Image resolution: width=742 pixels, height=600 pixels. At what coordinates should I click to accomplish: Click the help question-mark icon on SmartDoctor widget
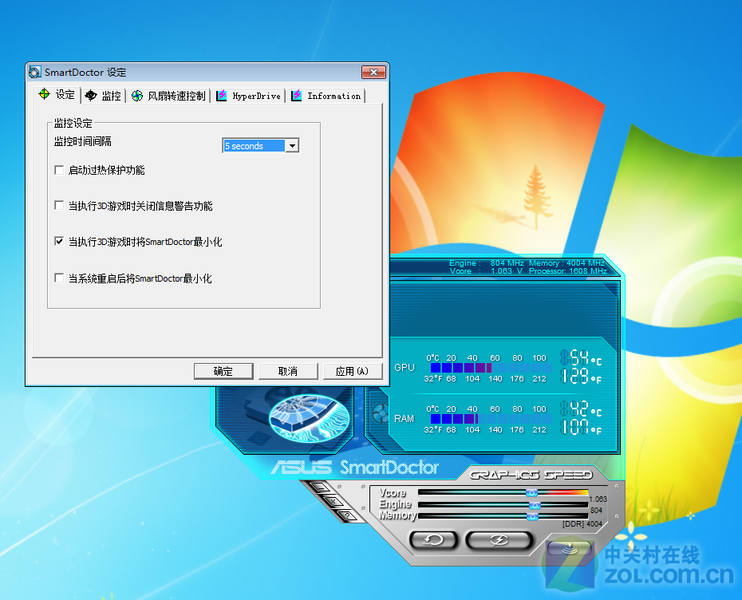[347, 516]
